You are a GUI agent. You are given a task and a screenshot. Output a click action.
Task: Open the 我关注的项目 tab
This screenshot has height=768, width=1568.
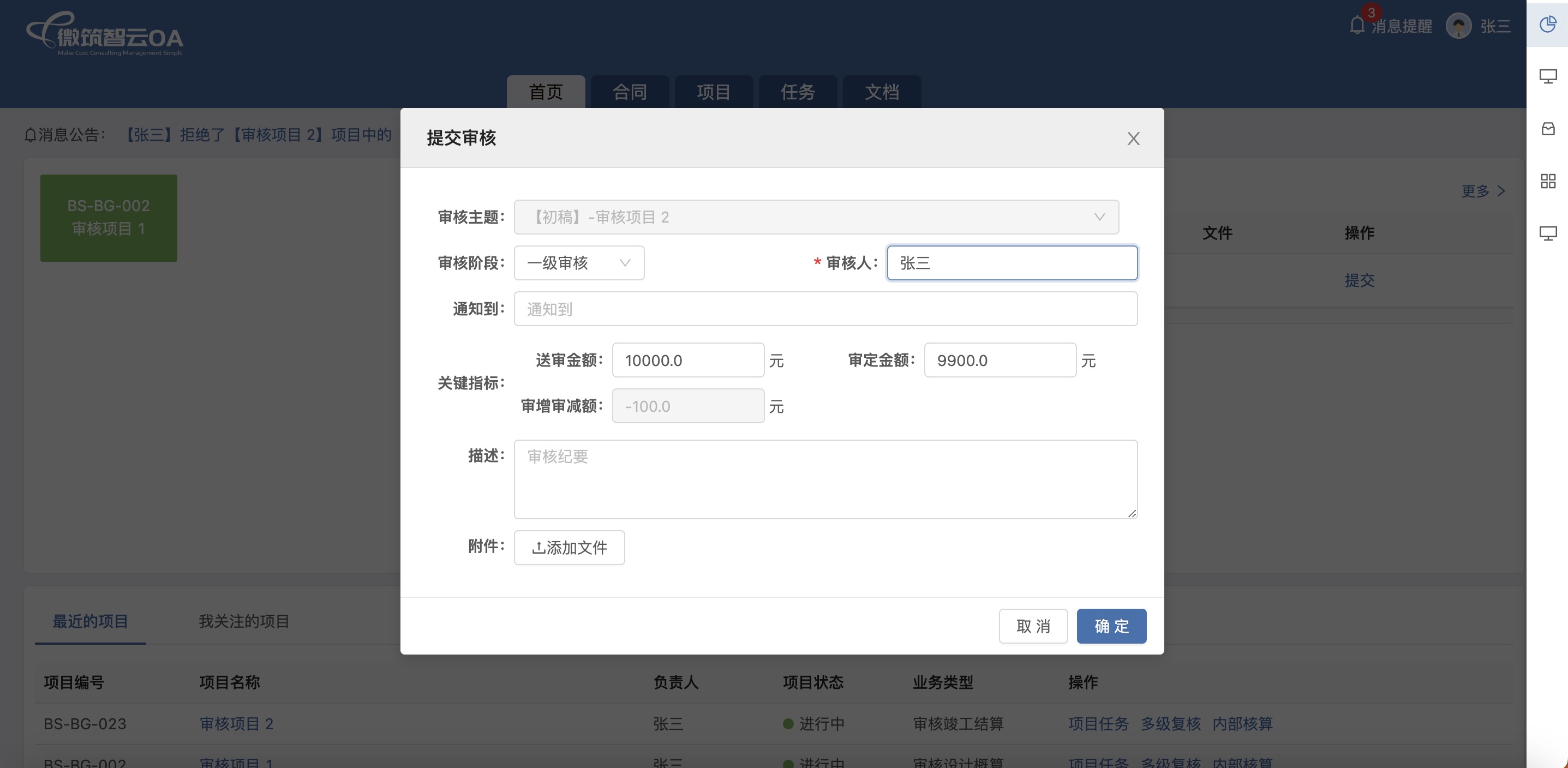(x=243, y=621)
